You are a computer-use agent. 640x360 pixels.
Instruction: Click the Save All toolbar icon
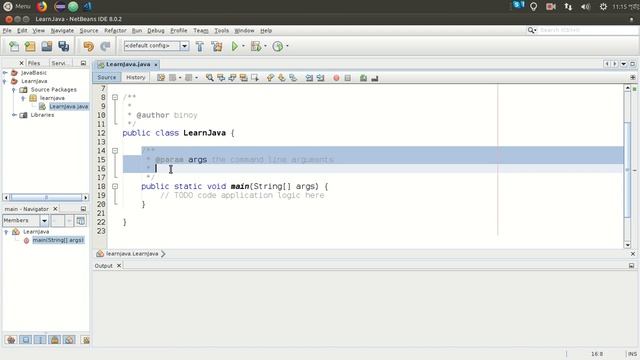click(63, 46)
